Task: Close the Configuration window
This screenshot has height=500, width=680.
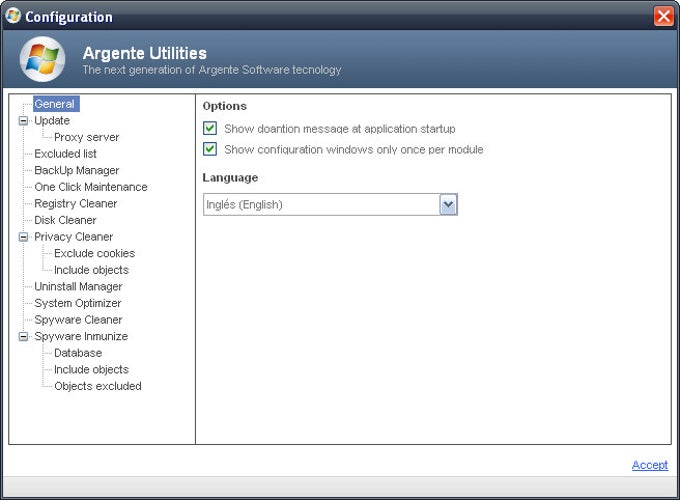Action: [x=664, y=16]
